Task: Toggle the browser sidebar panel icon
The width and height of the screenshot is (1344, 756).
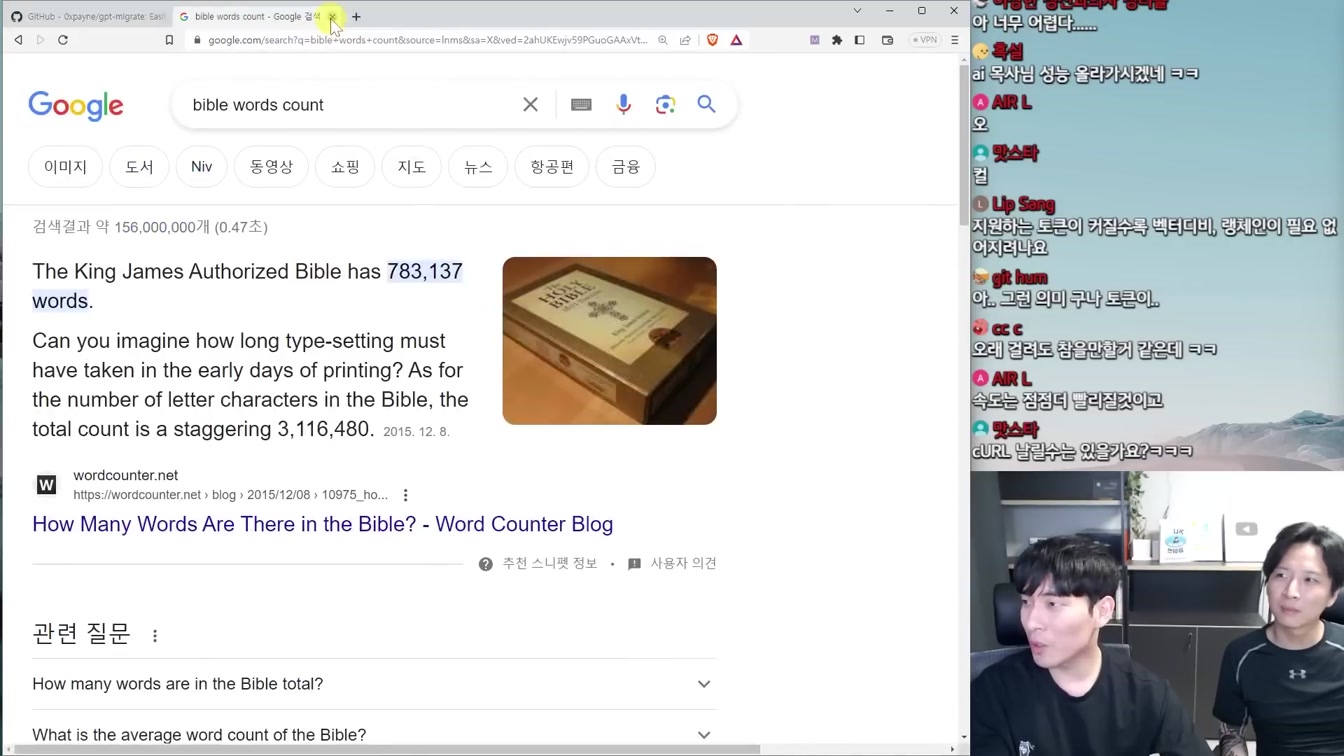Action: point(860,40)
